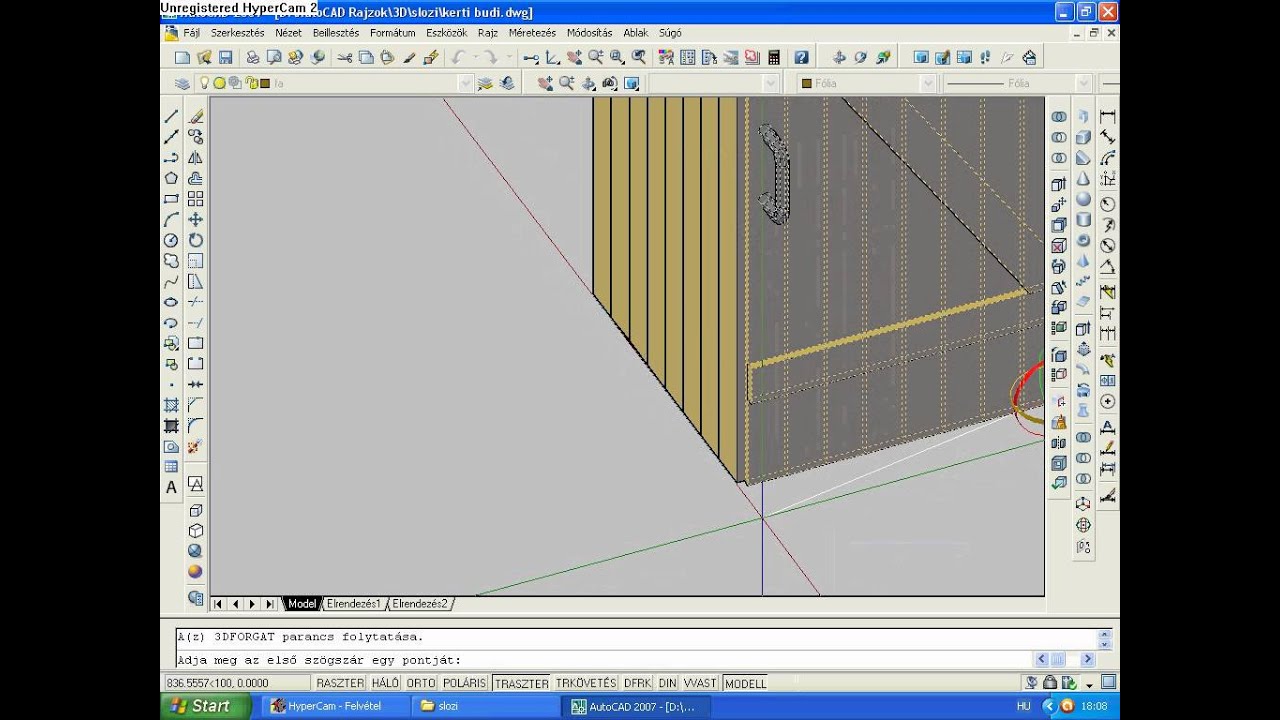Select the Move modify tool
This screenshot has width=1280, height=720.
pos(196,220)
